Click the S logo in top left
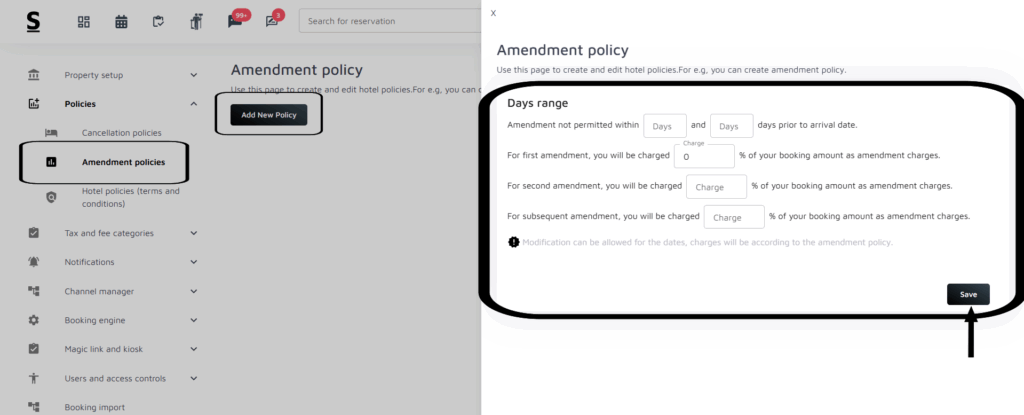This screenshot has height=415, width=1024. point(34,21)
